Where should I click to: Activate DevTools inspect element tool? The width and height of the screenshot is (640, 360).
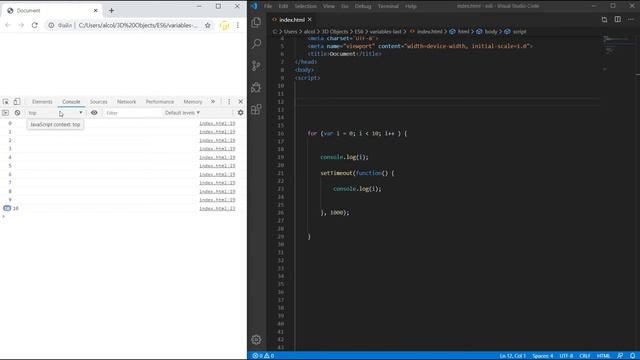pyautogui.click(x=6, y=102)
